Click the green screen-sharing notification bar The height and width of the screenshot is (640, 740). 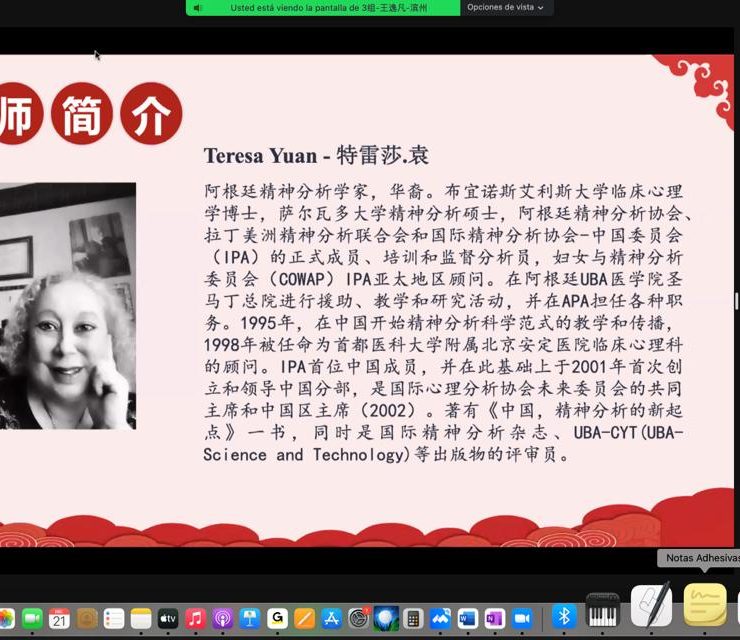coord(323,8)
